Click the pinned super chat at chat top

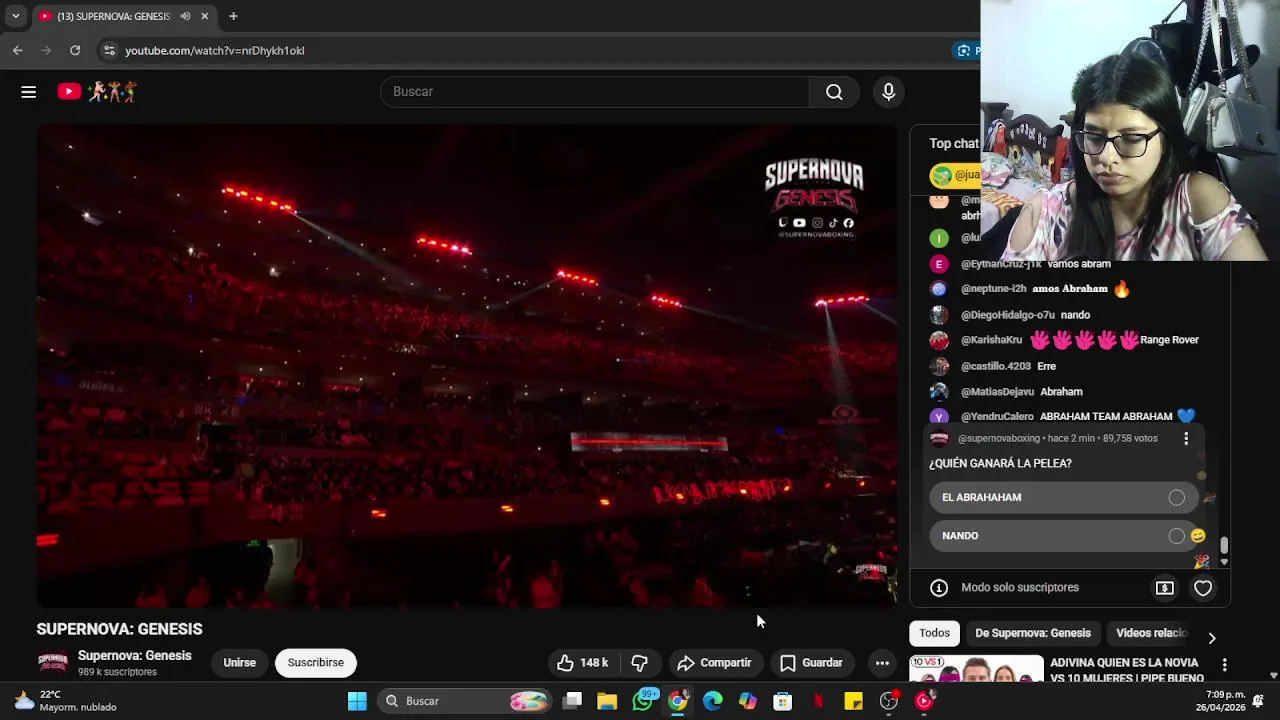955,175
